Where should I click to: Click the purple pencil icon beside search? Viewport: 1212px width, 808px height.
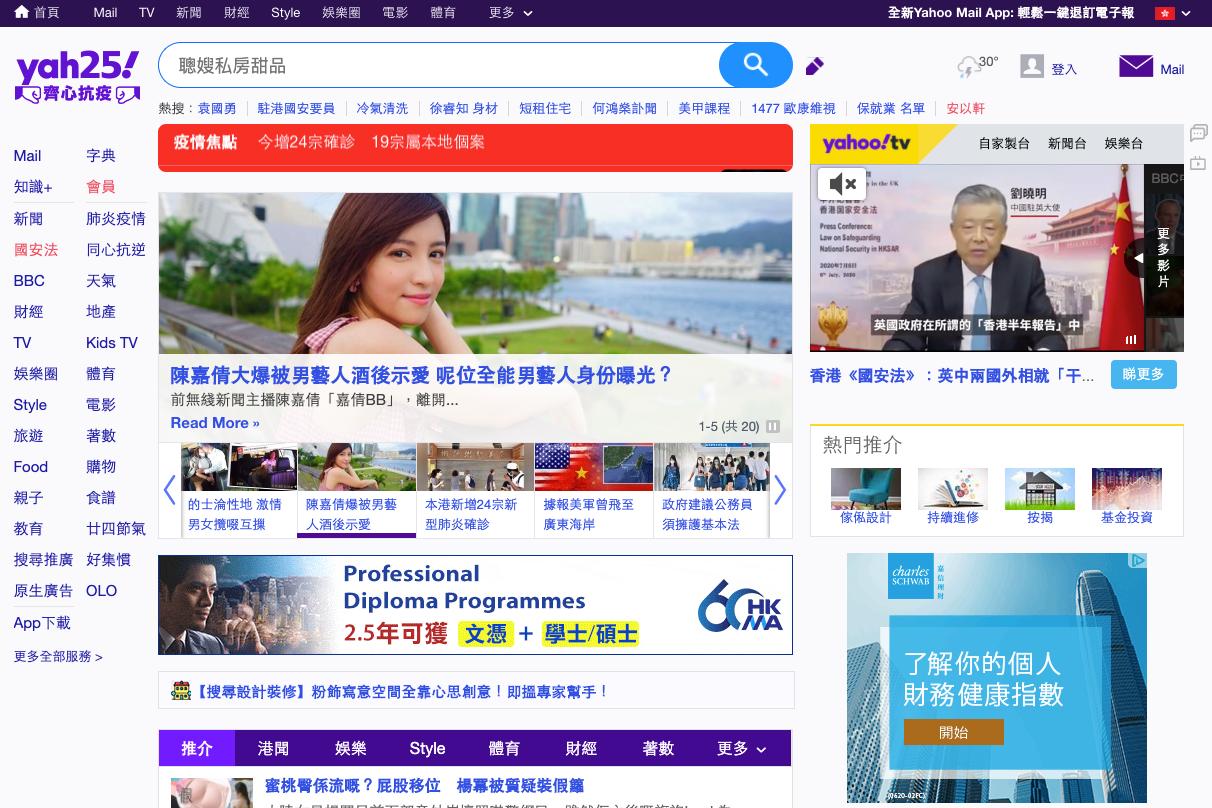coord(815,67)
